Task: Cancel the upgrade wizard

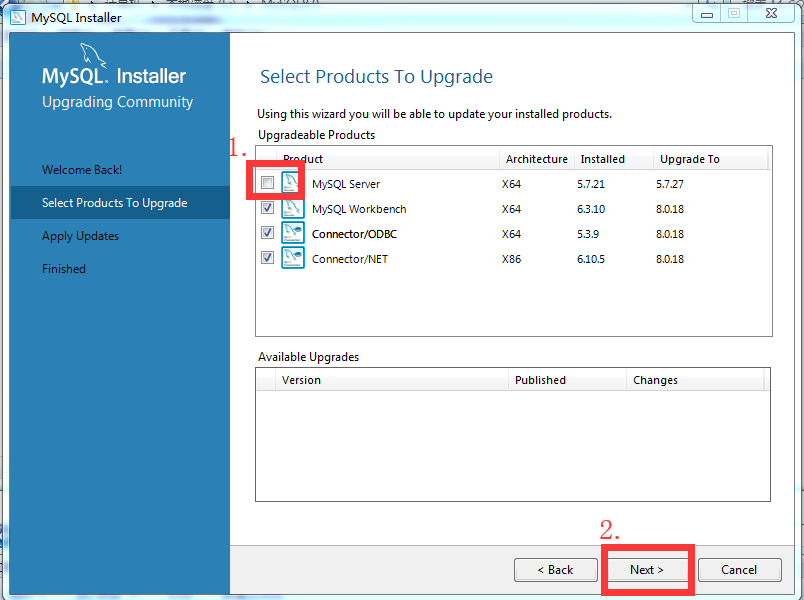Action: coord(739,569)
